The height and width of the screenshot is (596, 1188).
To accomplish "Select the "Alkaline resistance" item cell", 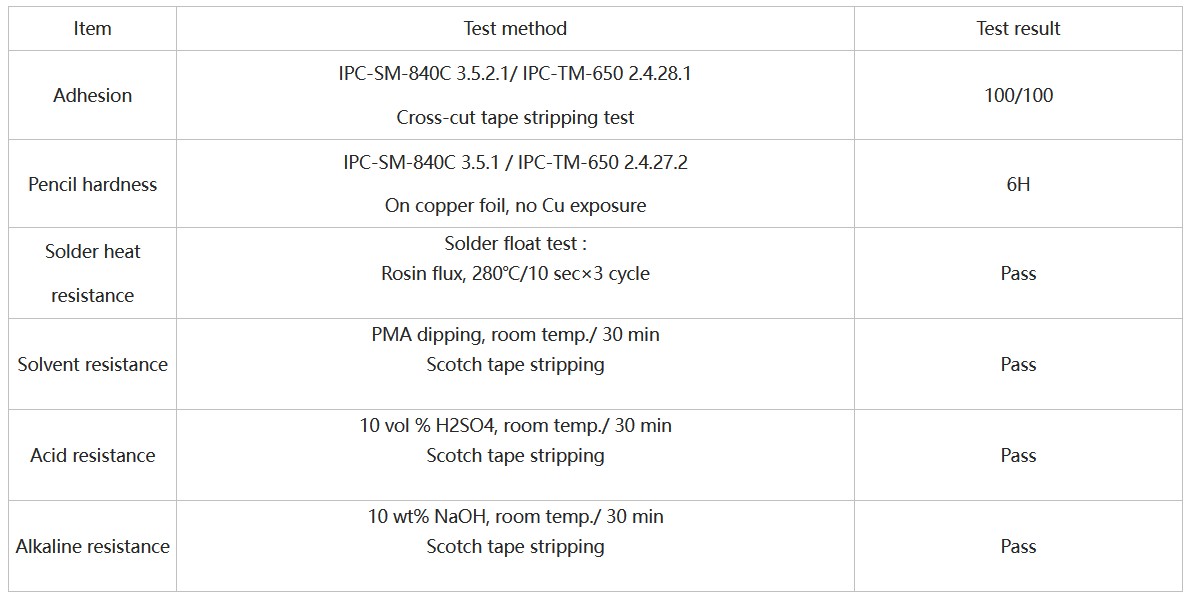I will (92, 546).
